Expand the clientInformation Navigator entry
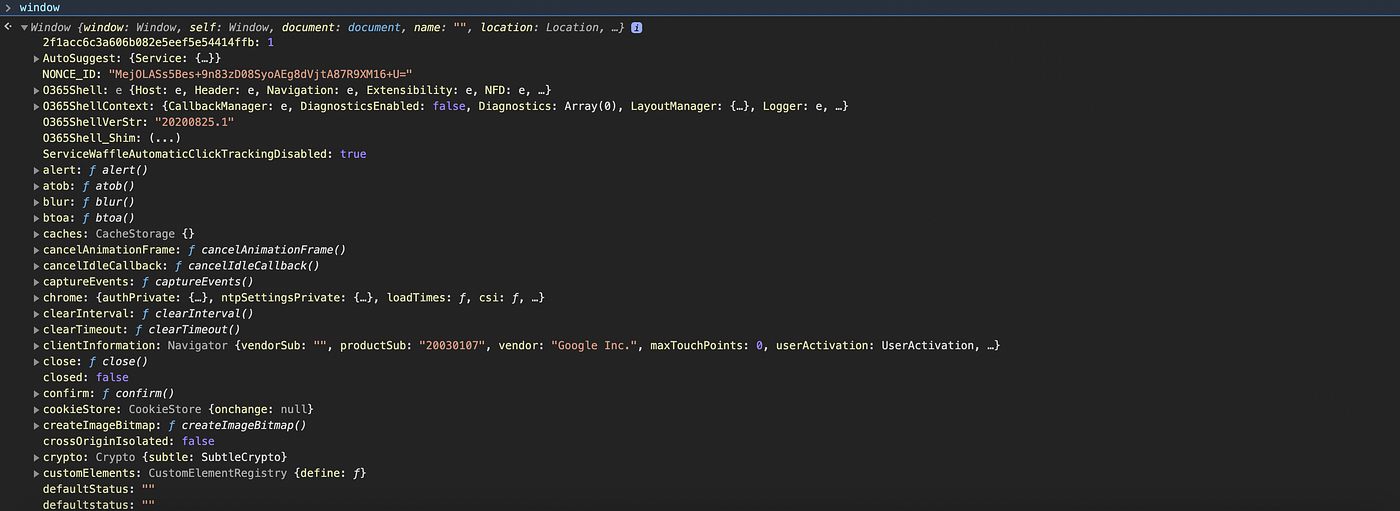 (x=36, y=346)
